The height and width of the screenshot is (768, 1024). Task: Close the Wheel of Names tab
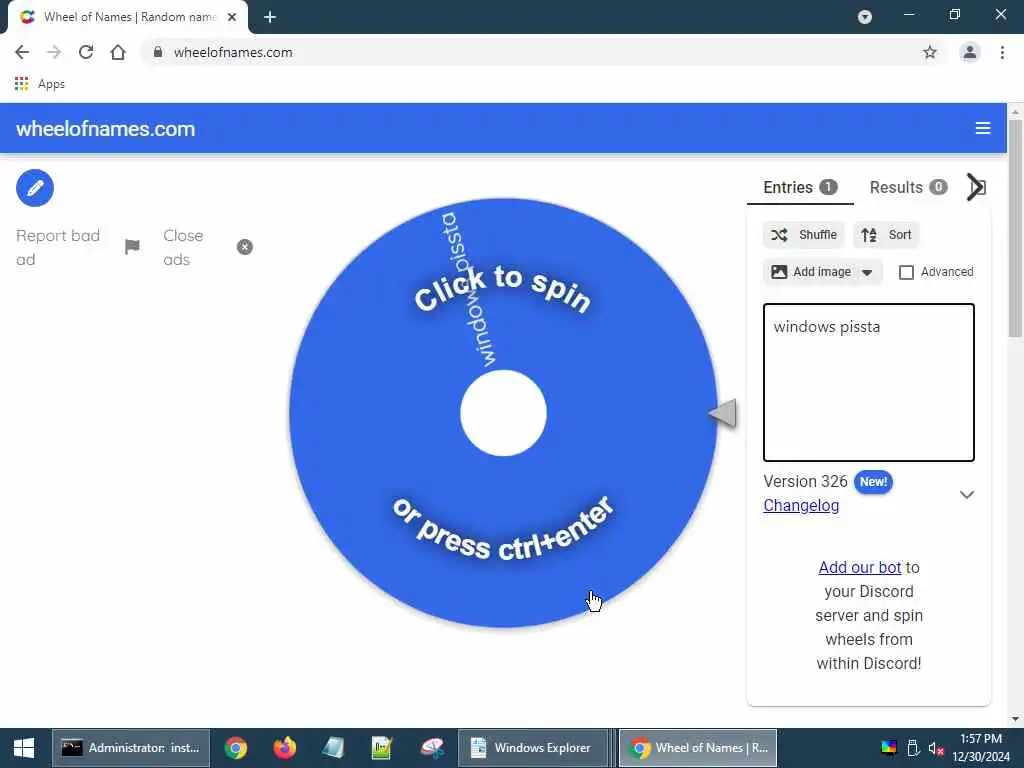coord(232,17)
